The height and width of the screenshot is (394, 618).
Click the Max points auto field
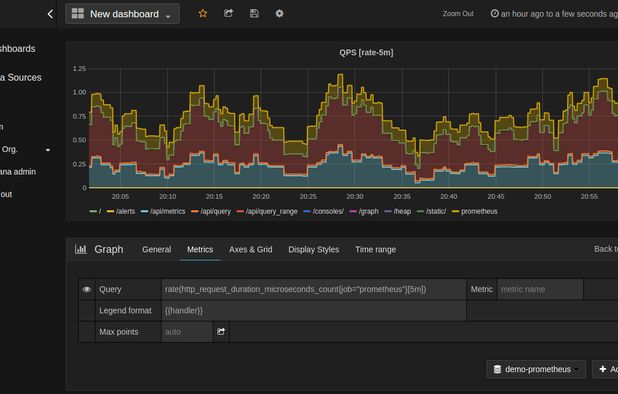(187, 332)
